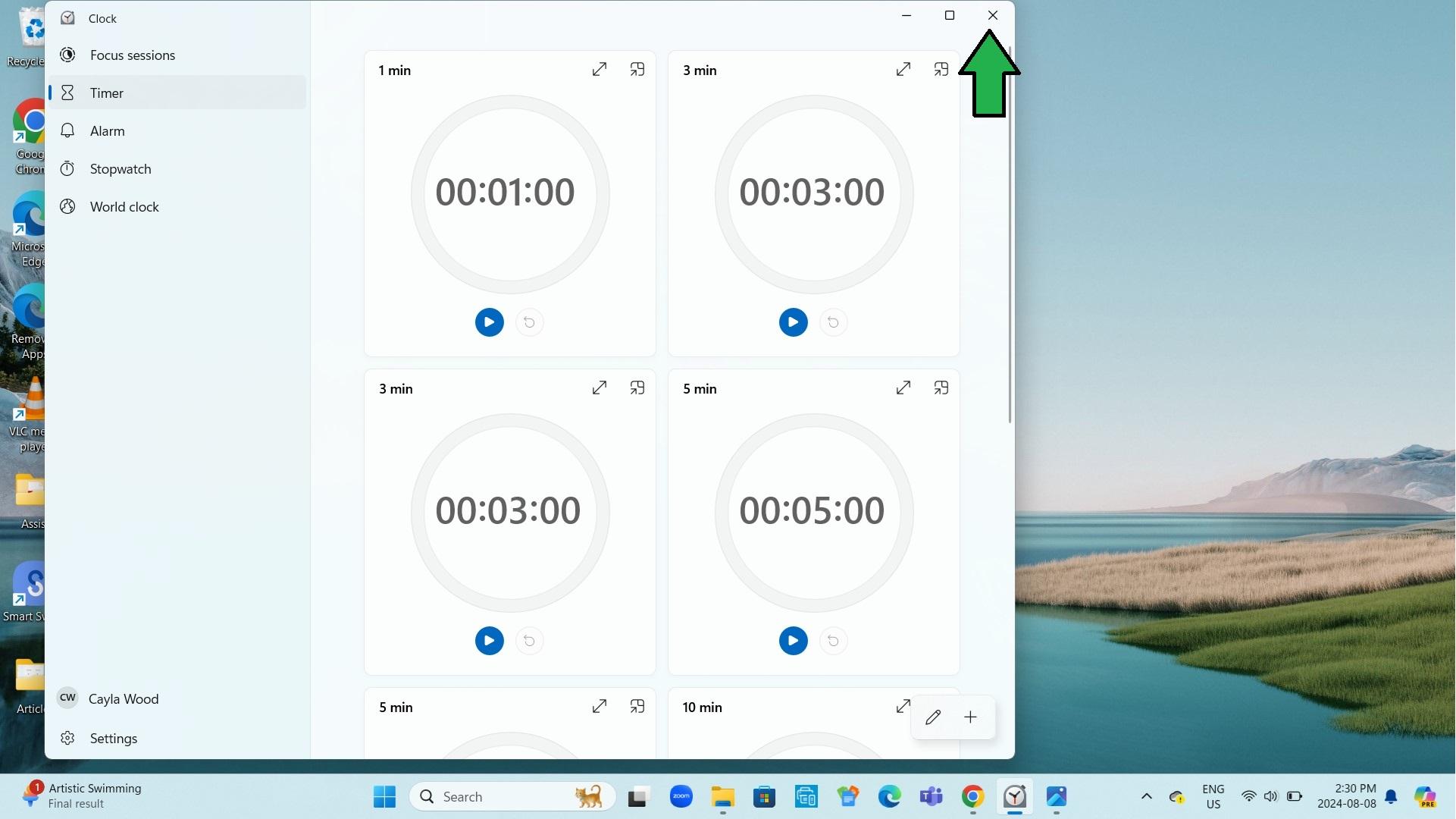Launch Zoom from the taskbar
The image size is (1456, 819).
click(x=681, y=797)
